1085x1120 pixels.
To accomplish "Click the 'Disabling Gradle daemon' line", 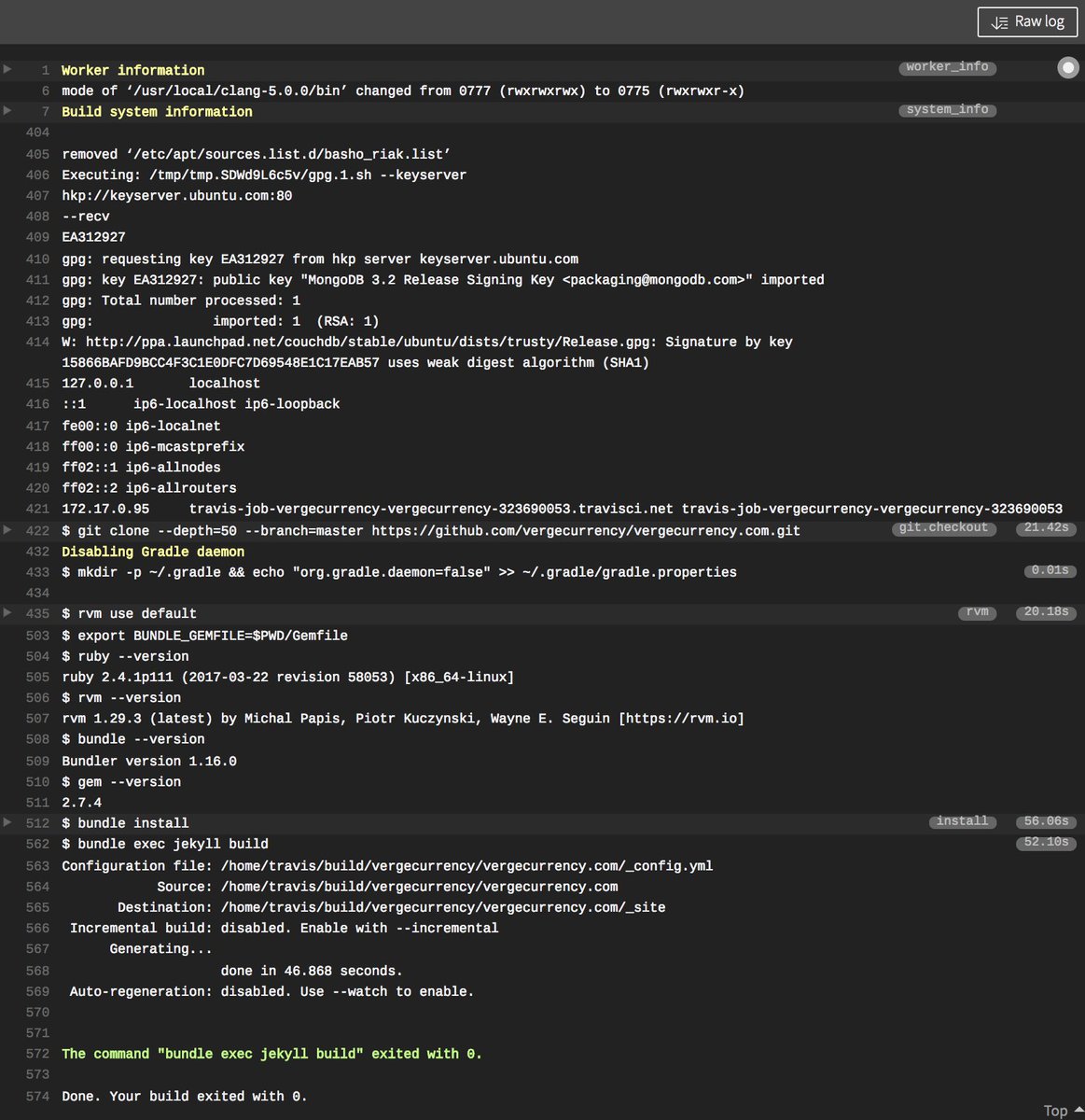I will (x=153, y=552).
